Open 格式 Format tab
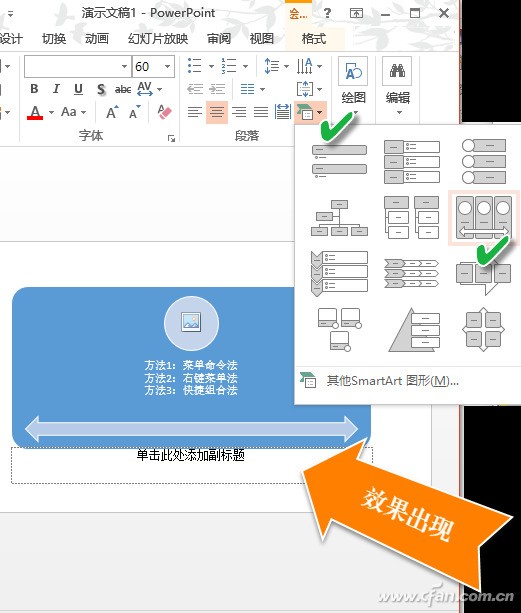521x613 pixels. click(314, 39)
